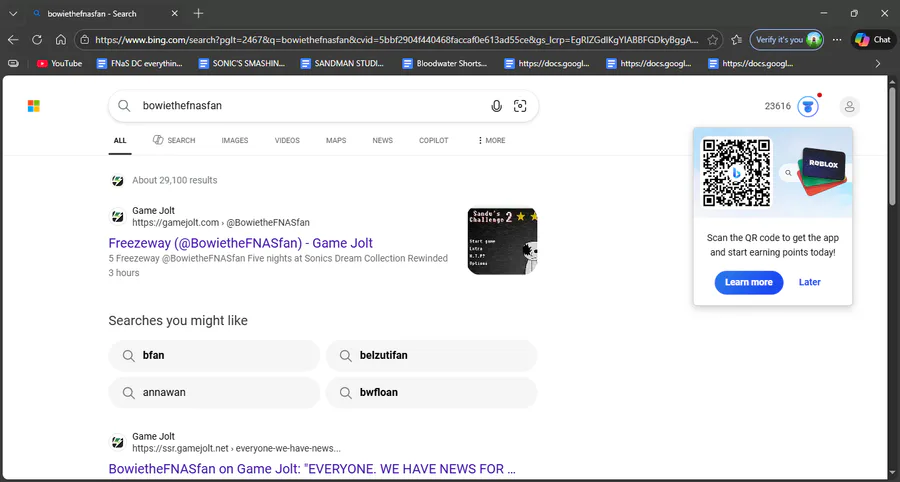
Task: Search suggestion annawan
Action: click(x=214, y=392)
